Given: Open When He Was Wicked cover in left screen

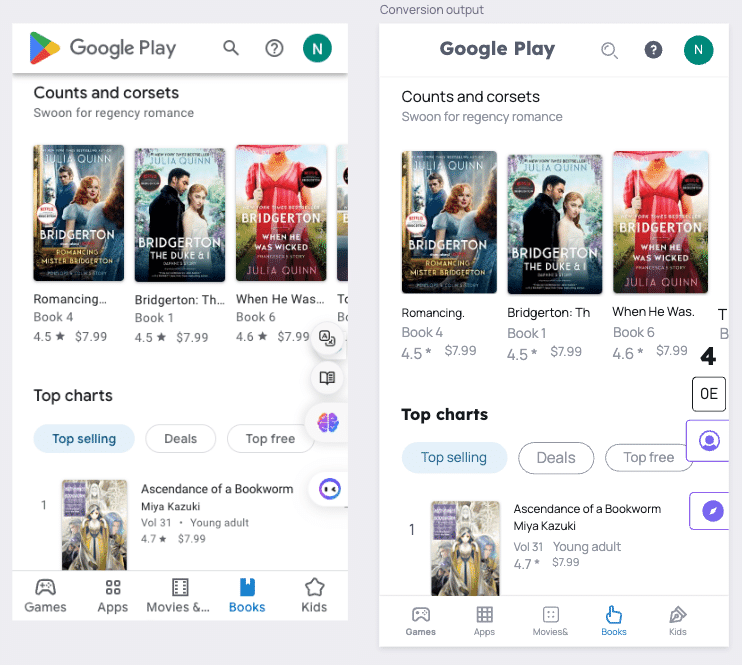Looking at the screenshot, I should 282,213.
